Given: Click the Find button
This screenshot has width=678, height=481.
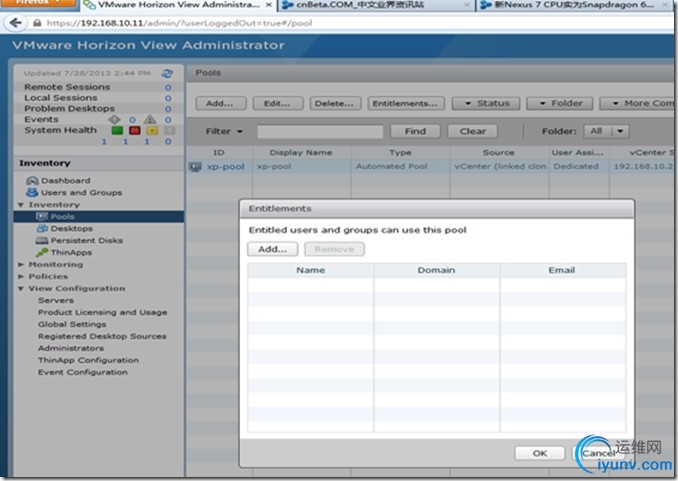Looking at the screenshot, I should (x=415, y=131).
